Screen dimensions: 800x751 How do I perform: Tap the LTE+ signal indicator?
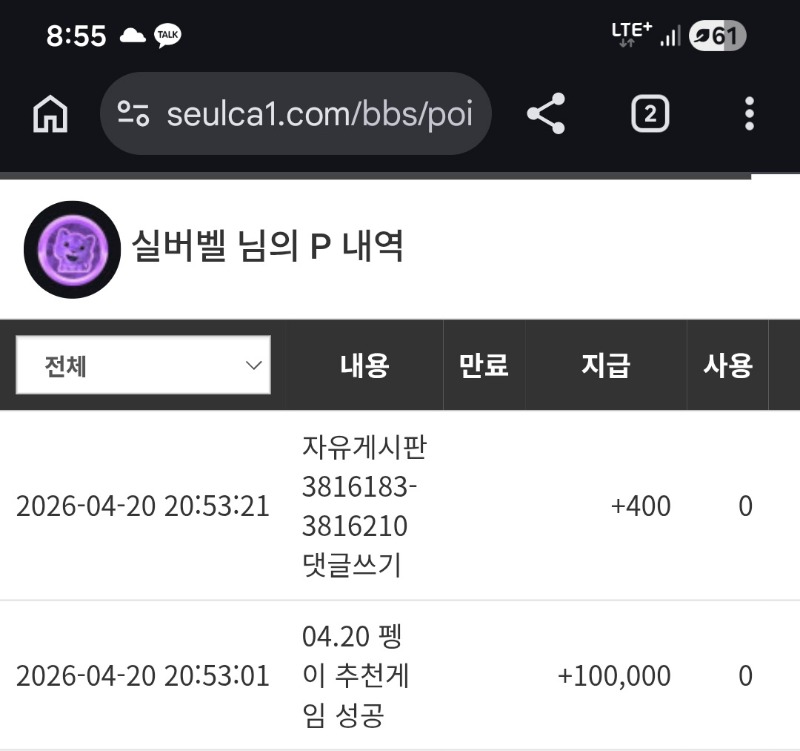point(631,34)
